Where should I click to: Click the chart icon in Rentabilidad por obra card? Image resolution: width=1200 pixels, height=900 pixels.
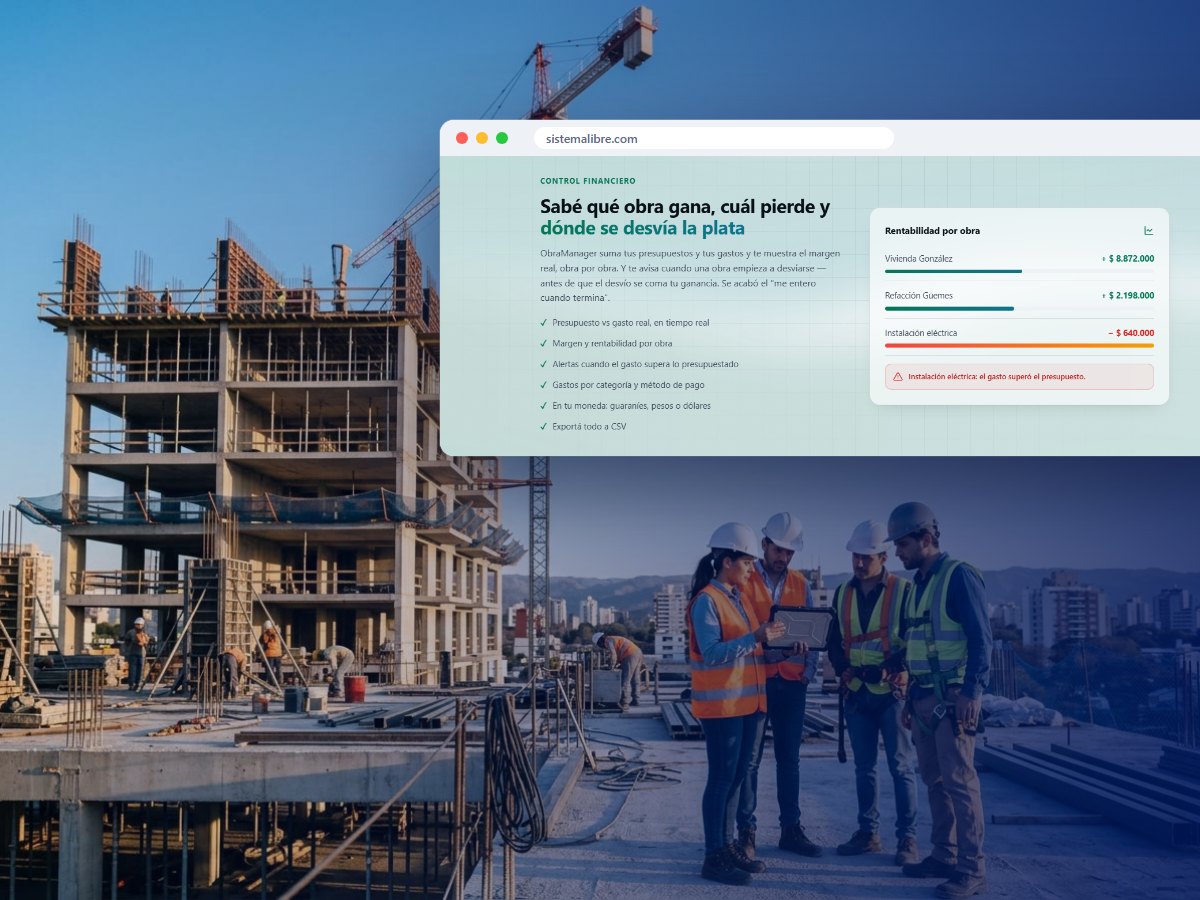1149,231
